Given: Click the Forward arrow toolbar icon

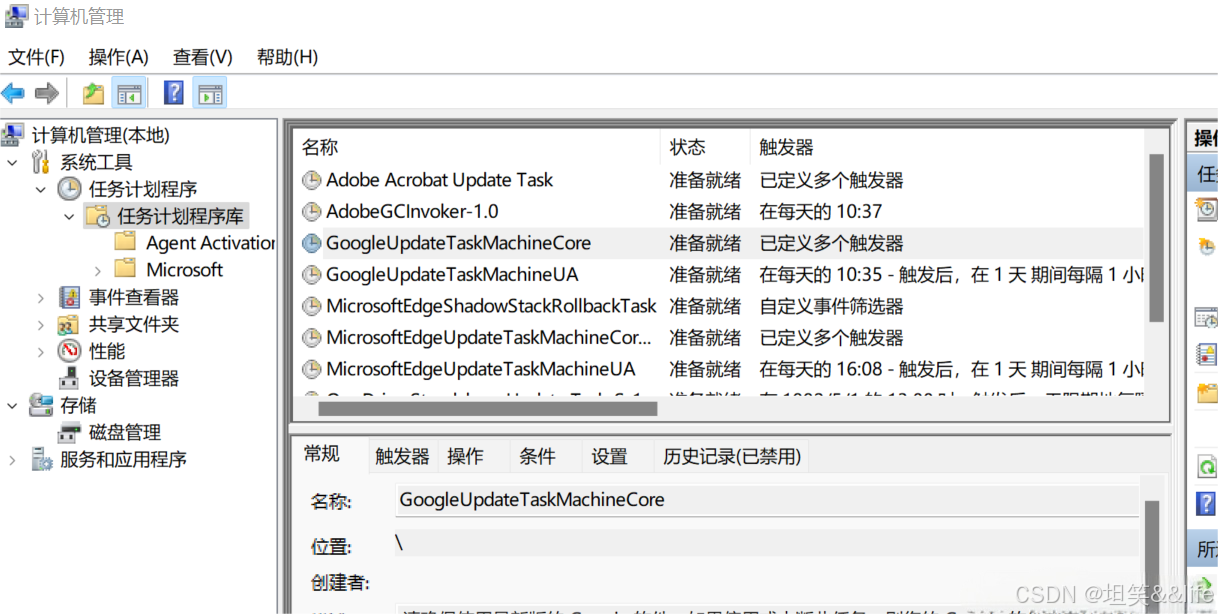Looking at the screenshot, I should pyautogui.click(x=47, y=94).
